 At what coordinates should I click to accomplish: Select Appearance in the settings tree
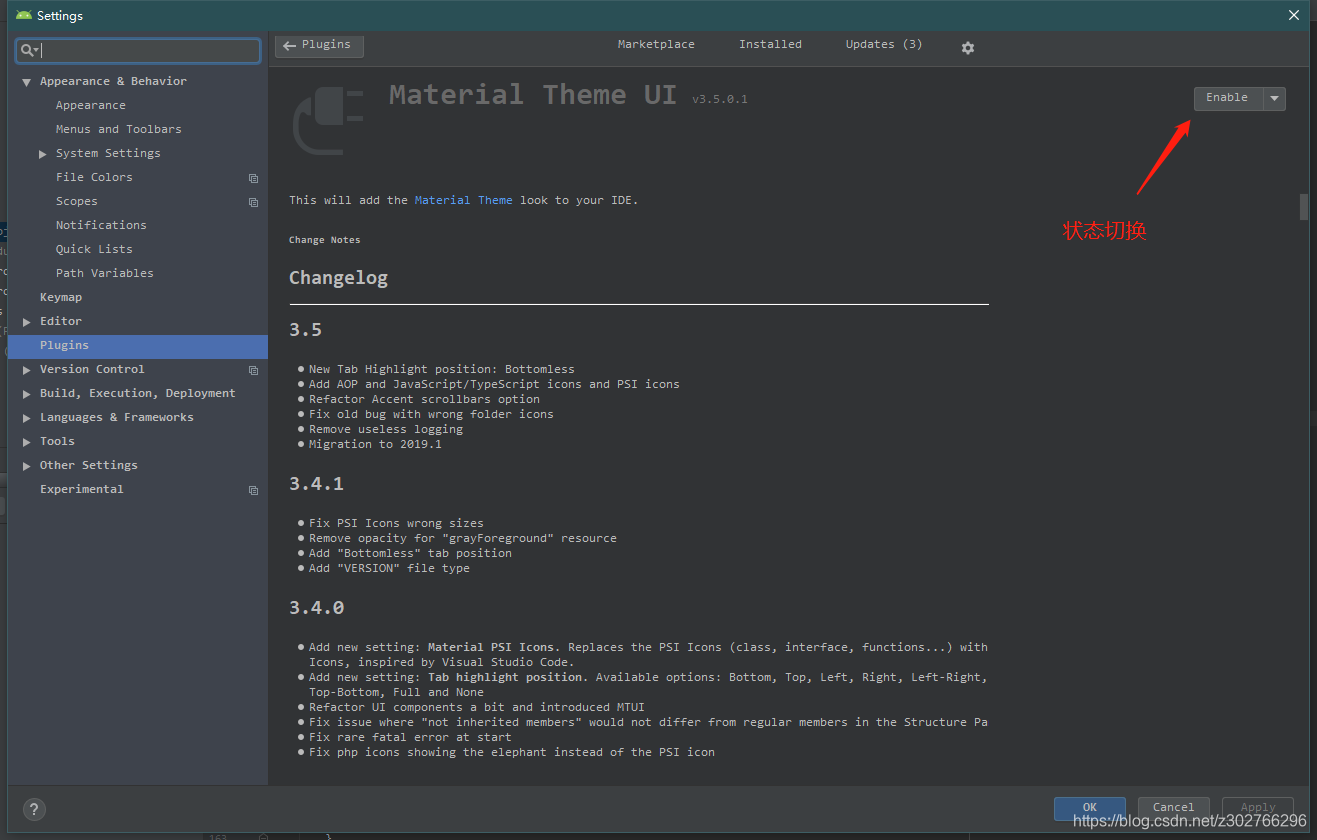pos(91,105)
